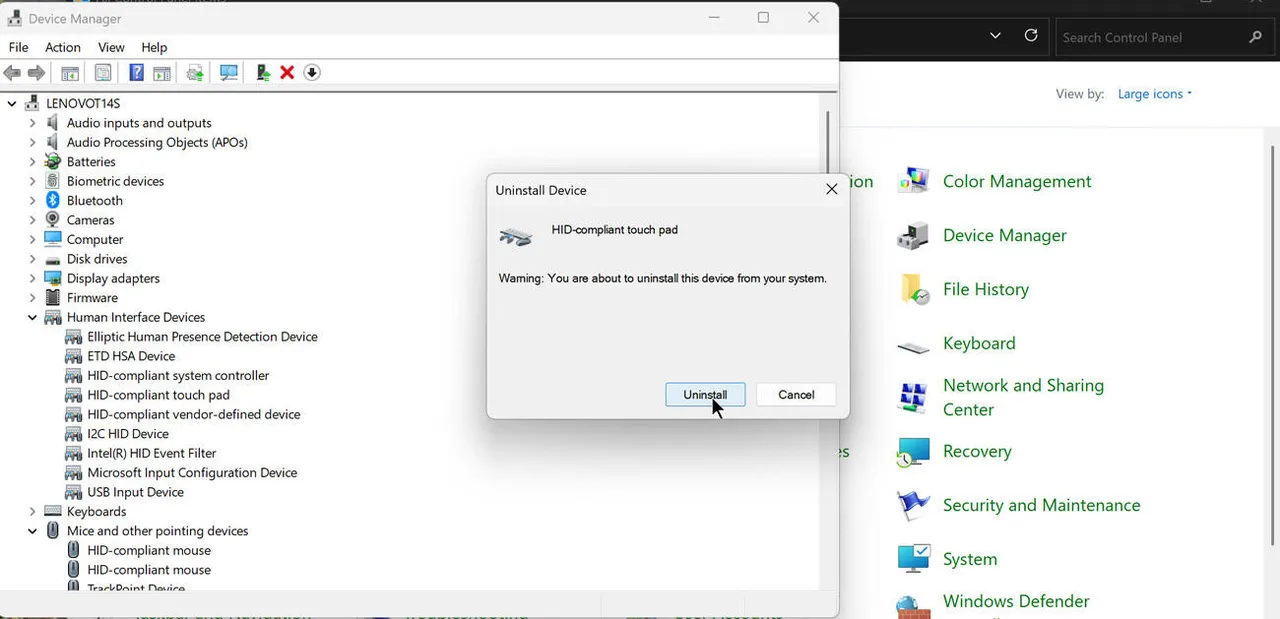
Task: Open Properties from the Device Manager toolbar
Action: click(x=103, y=72)
